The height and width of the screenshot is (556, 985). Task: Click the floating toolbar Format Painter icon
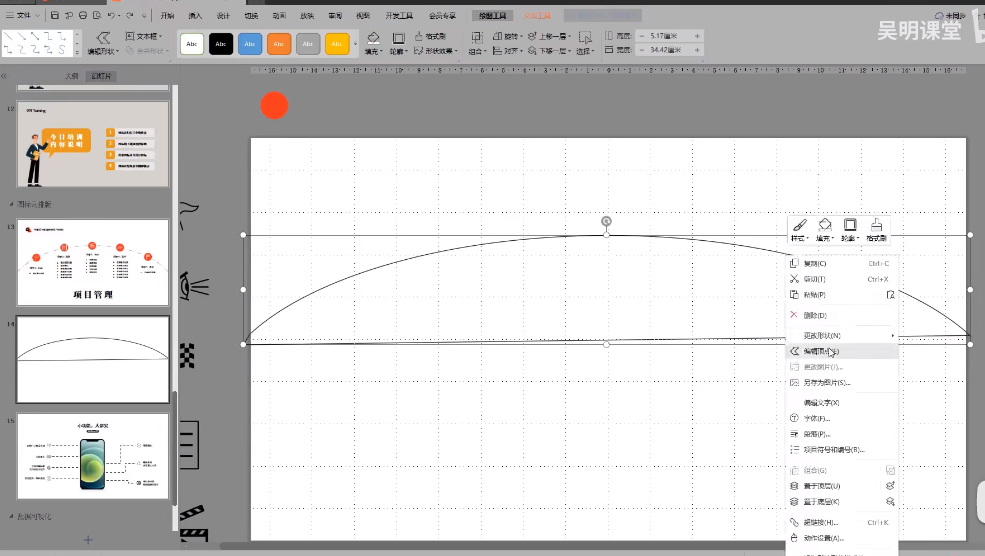pyautogui.click(x=876, y=225)
